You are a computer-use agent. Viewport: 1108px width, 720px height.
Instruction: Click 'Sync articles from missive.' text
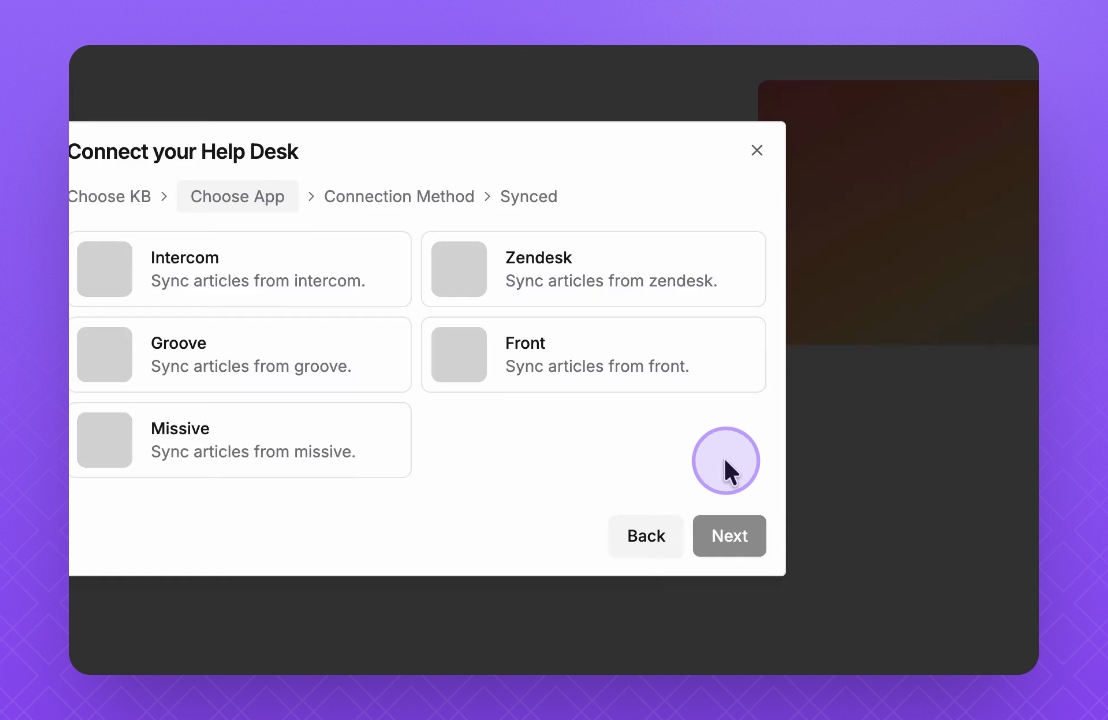pyautogui.click(x=253, y=452)
